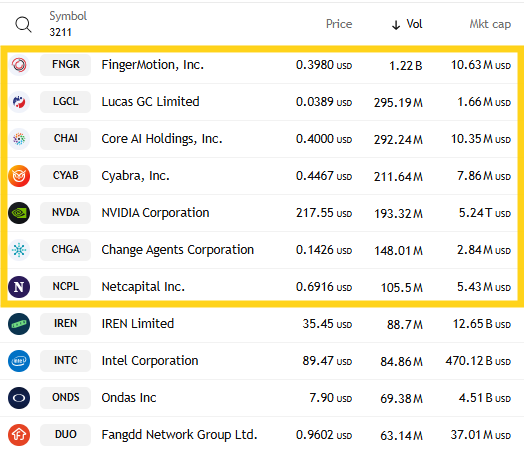This screenshot has height=452, width=524.
Task: Select the 69.38 M volume cell
Action: pos(402,399)
